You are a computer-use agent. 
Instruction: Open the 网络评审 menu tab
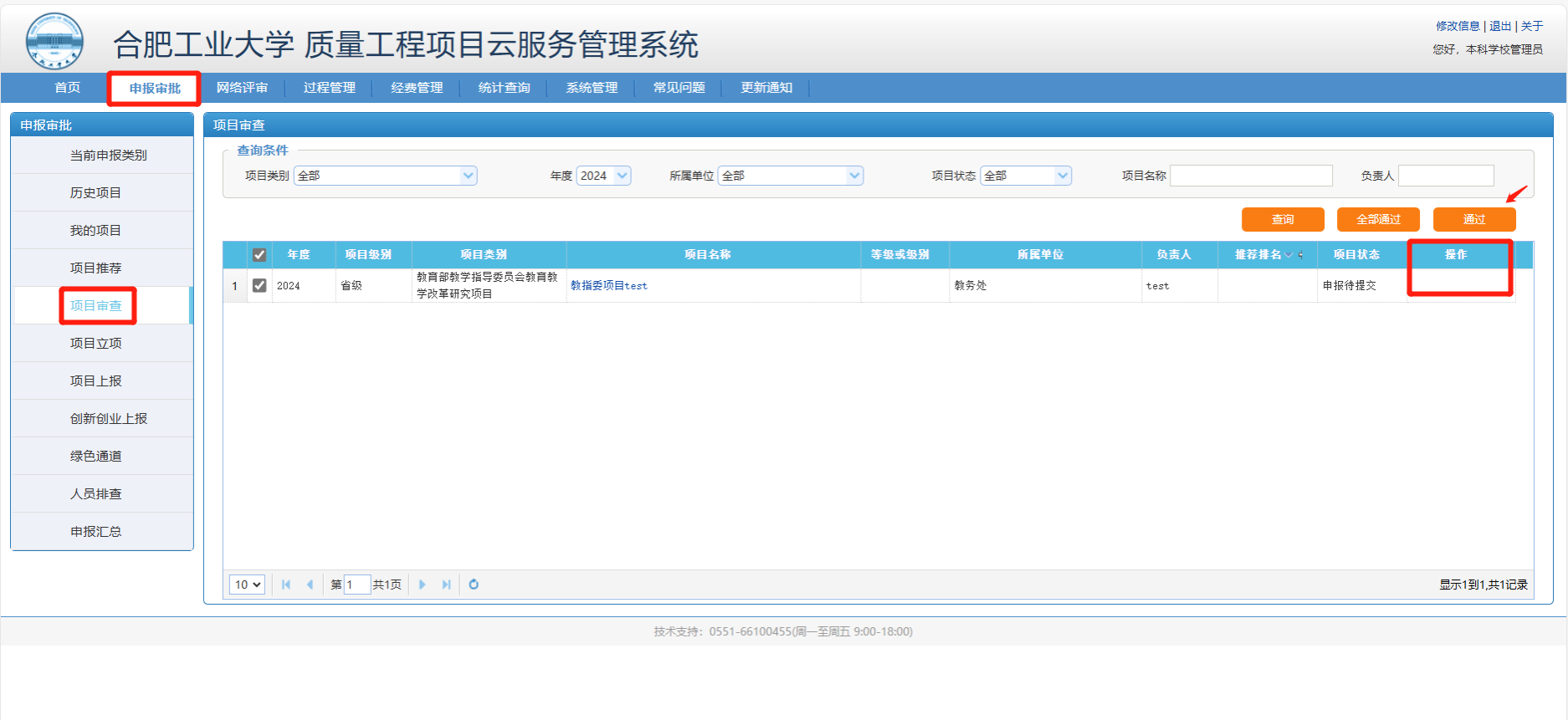[x=242, y=88]
